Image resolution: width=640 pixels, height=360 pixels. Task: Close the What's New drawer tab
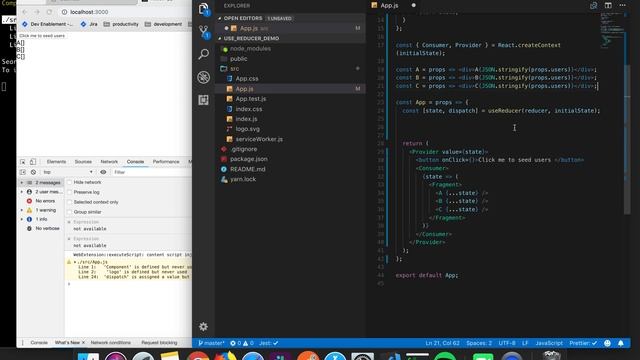[x=83, y=343]
